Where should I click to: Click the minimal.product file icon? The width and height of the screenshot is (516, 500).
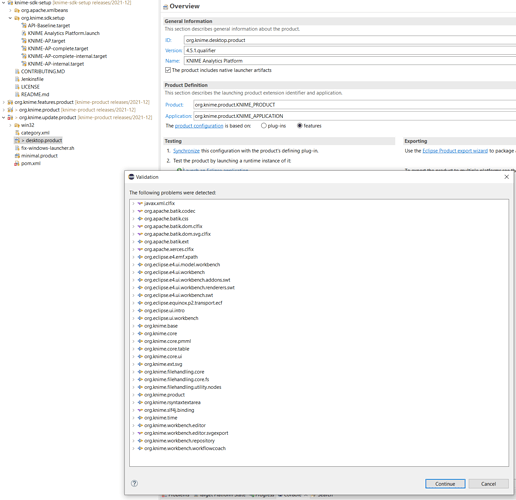point(17,156)
